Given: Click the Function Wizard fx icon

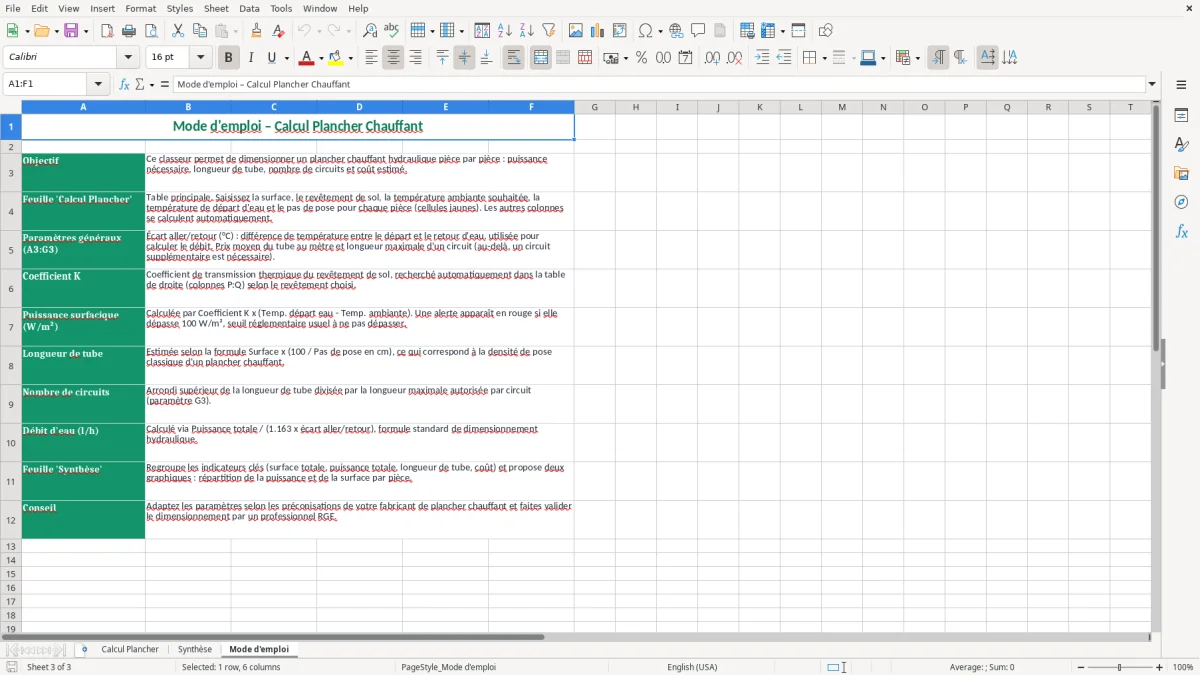Looking at the screenshot, I should (124, 84).
